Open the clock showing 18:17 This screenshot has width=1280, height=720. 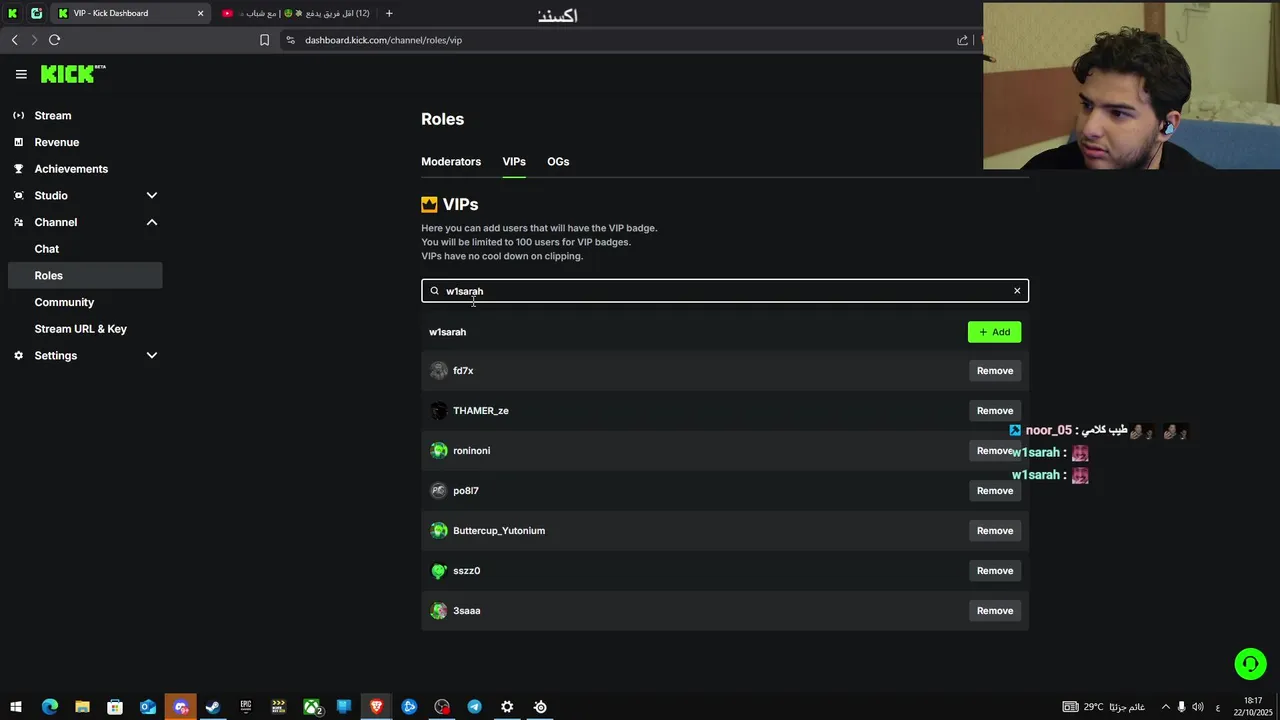(1253, 706)
